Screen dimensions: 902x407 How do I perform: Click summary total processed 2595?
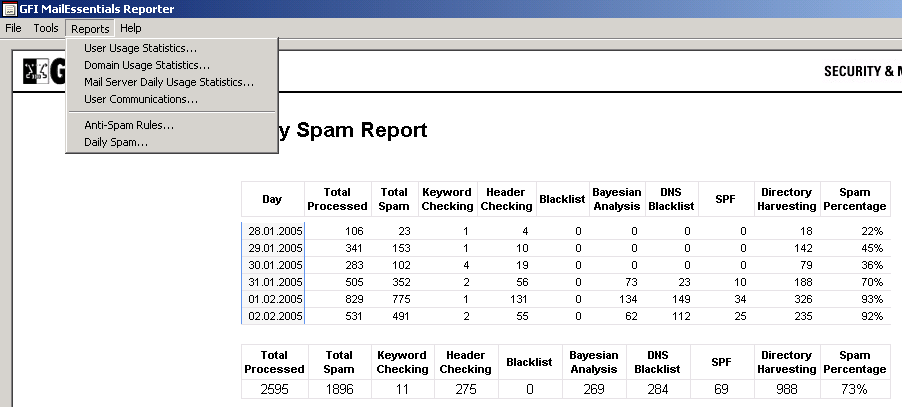274,389
